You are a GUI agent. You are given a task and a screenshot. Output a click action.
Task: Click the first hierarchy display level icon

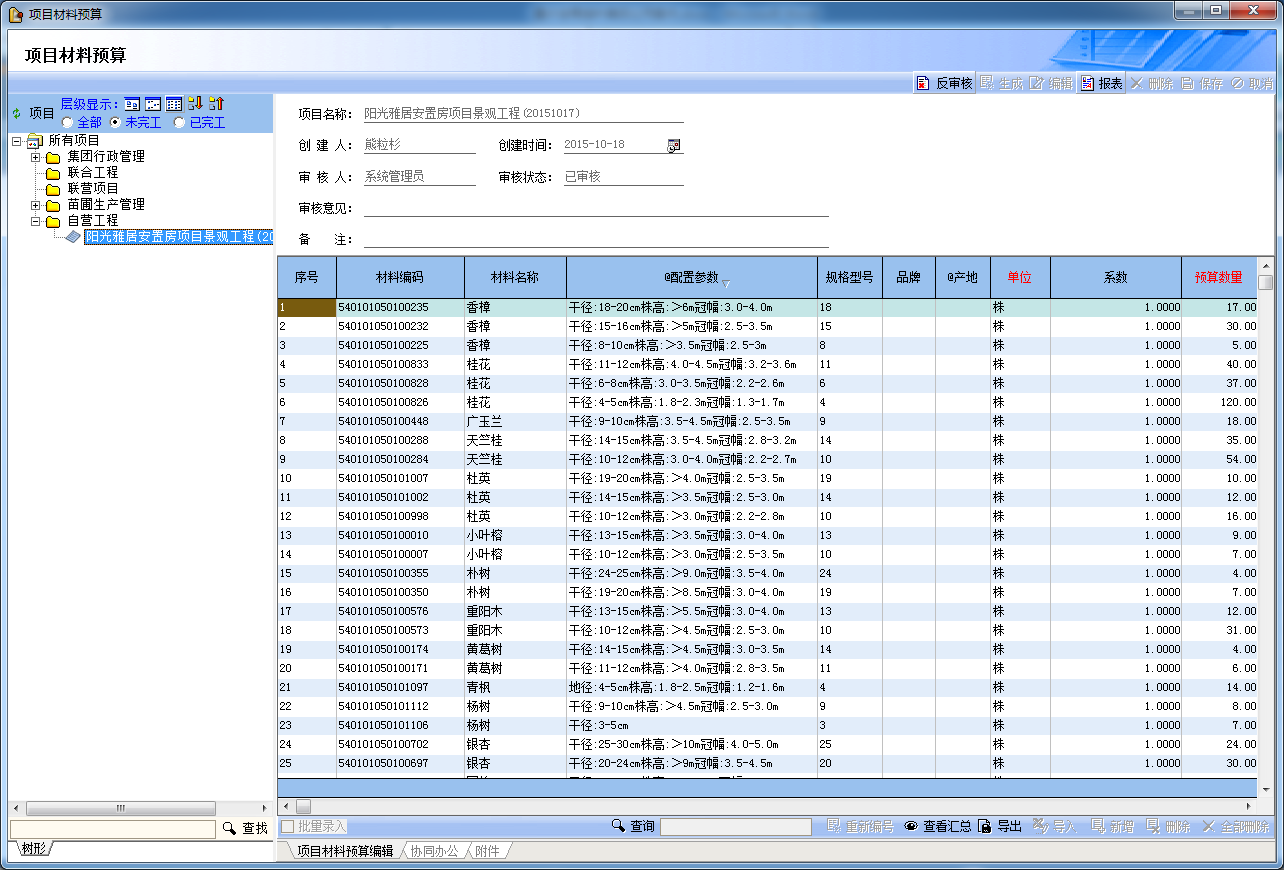pyautogui.click(x=132, y=104)
